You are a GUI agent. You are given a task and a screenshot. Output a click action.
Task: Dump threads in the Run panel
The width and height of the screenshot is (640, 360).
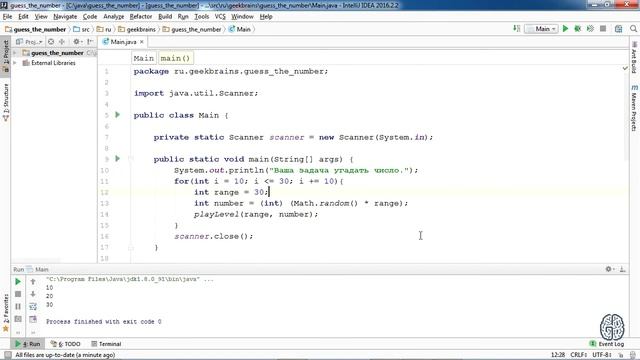(18, 319)
